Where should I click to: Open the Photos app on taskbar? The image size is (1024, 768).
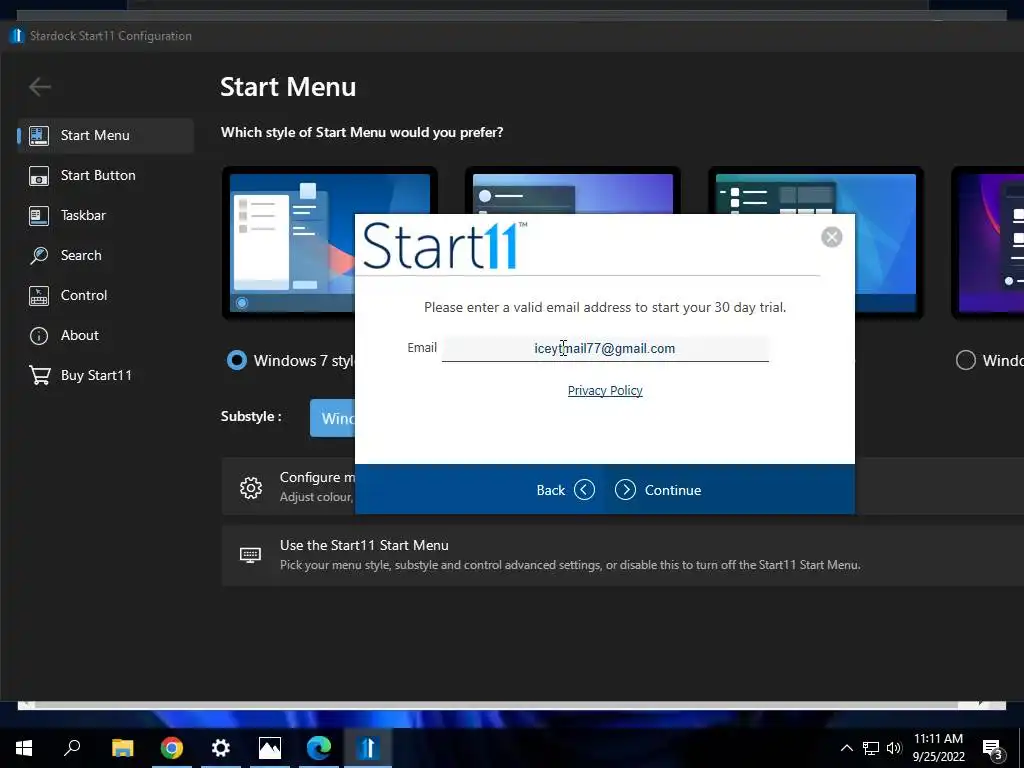(270, 748)
